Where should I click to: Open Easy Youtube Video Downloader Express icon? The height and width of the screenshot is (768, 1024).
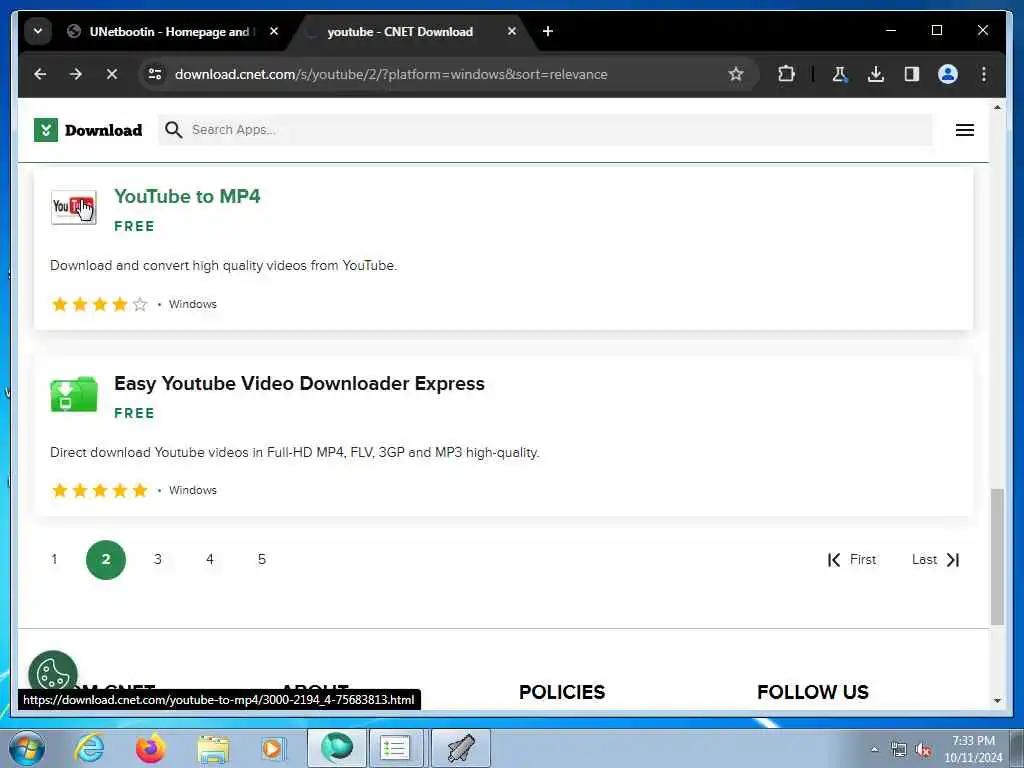point(74,394)
